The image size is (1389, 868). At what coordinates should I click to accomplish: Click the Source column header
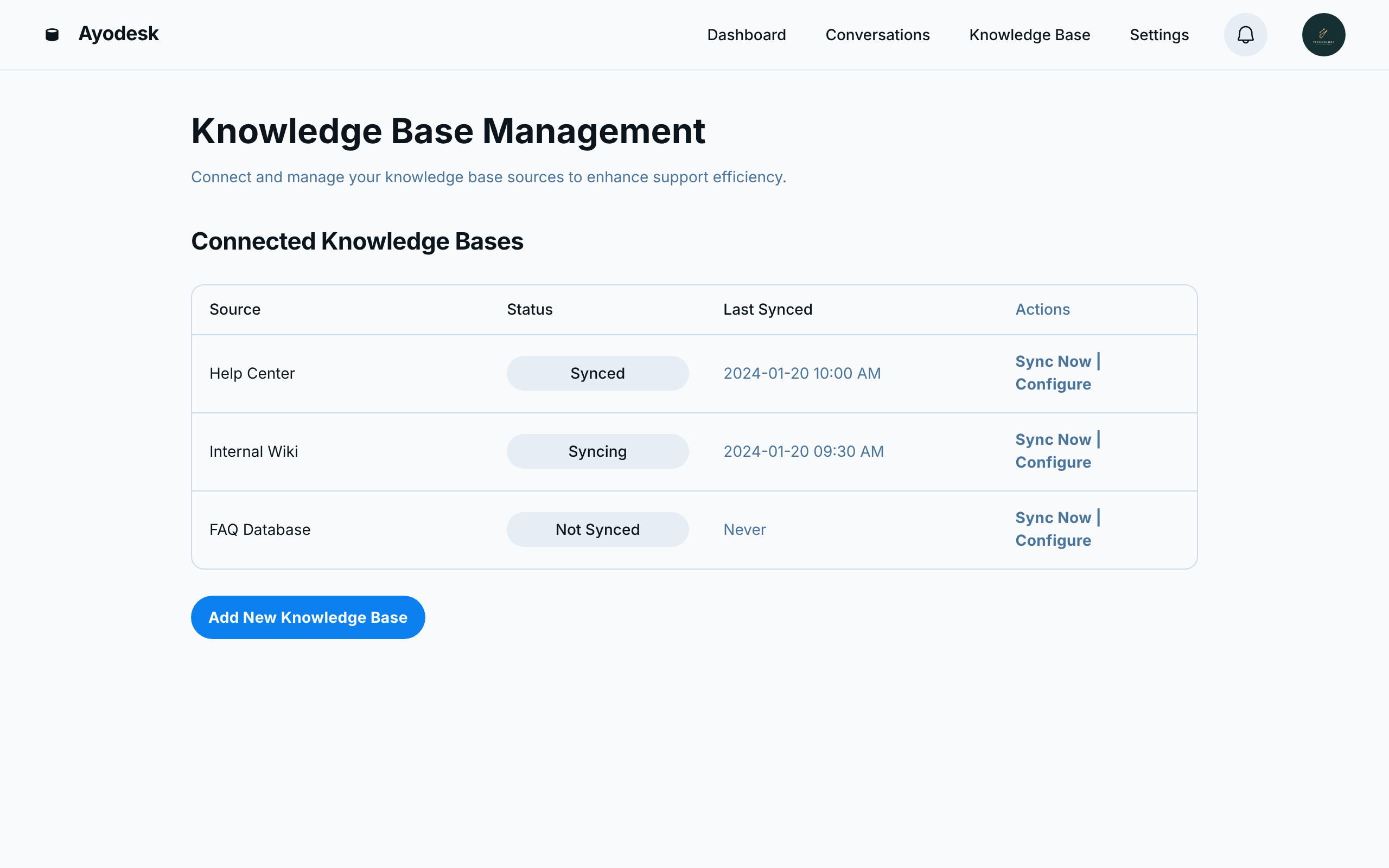click(235, 309)
